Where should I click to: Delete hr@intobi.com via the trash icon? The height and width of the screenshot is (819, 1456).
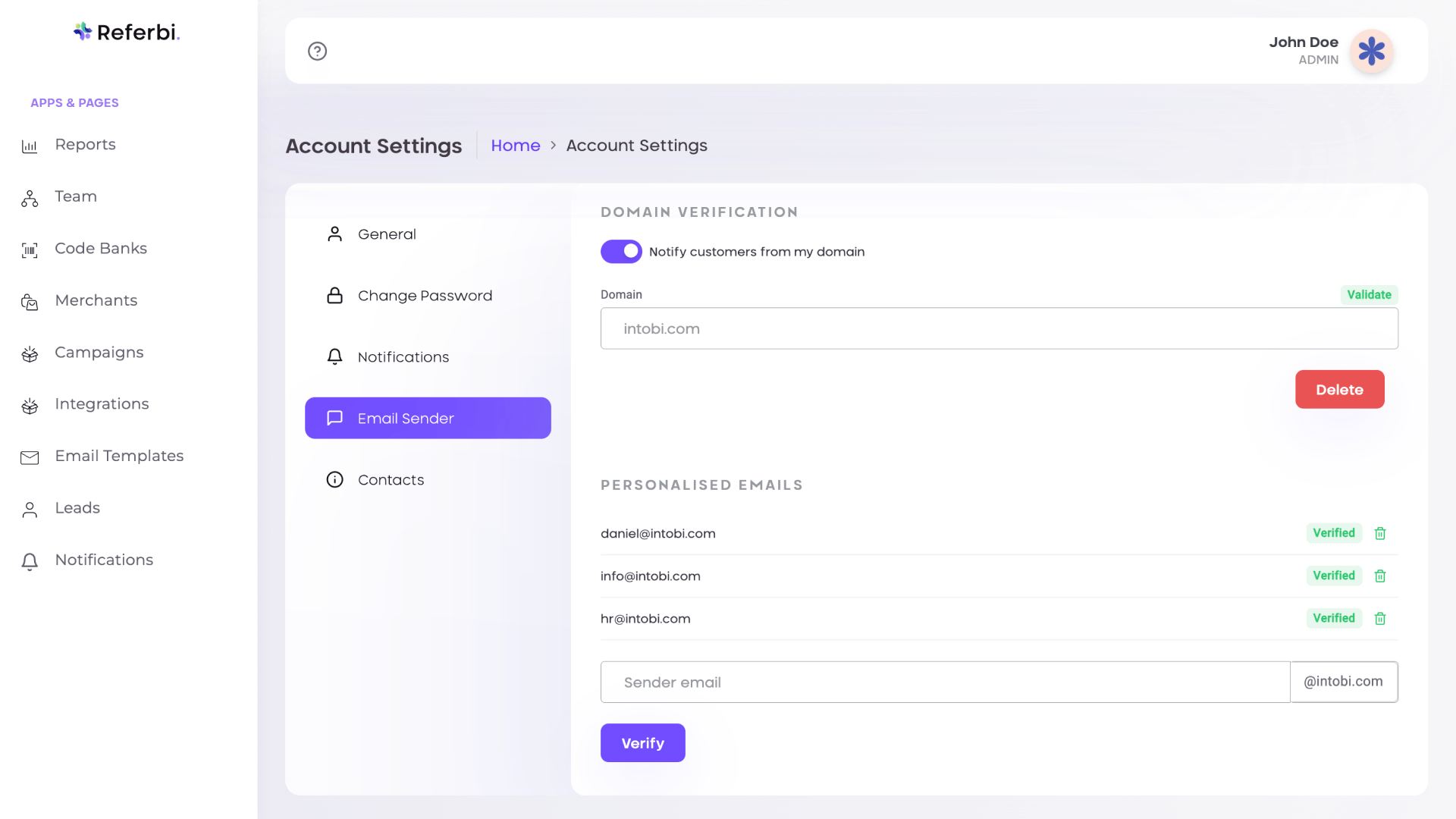[1380, 618]
